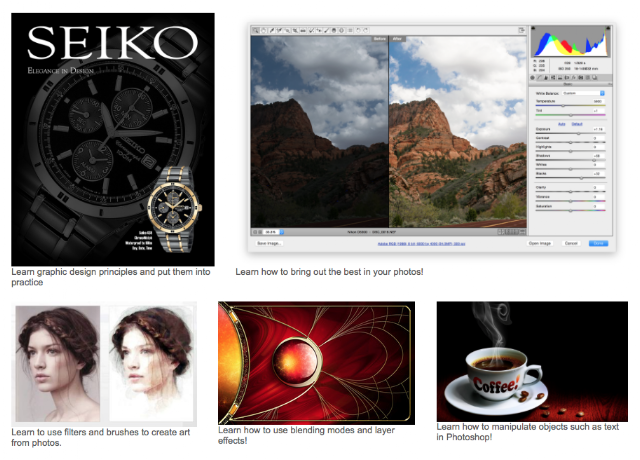Image resolution: width=640 pixels, height=460 pixels.
Task: Switch to the Tone Curve panel tab
Action: pos(539,78)
